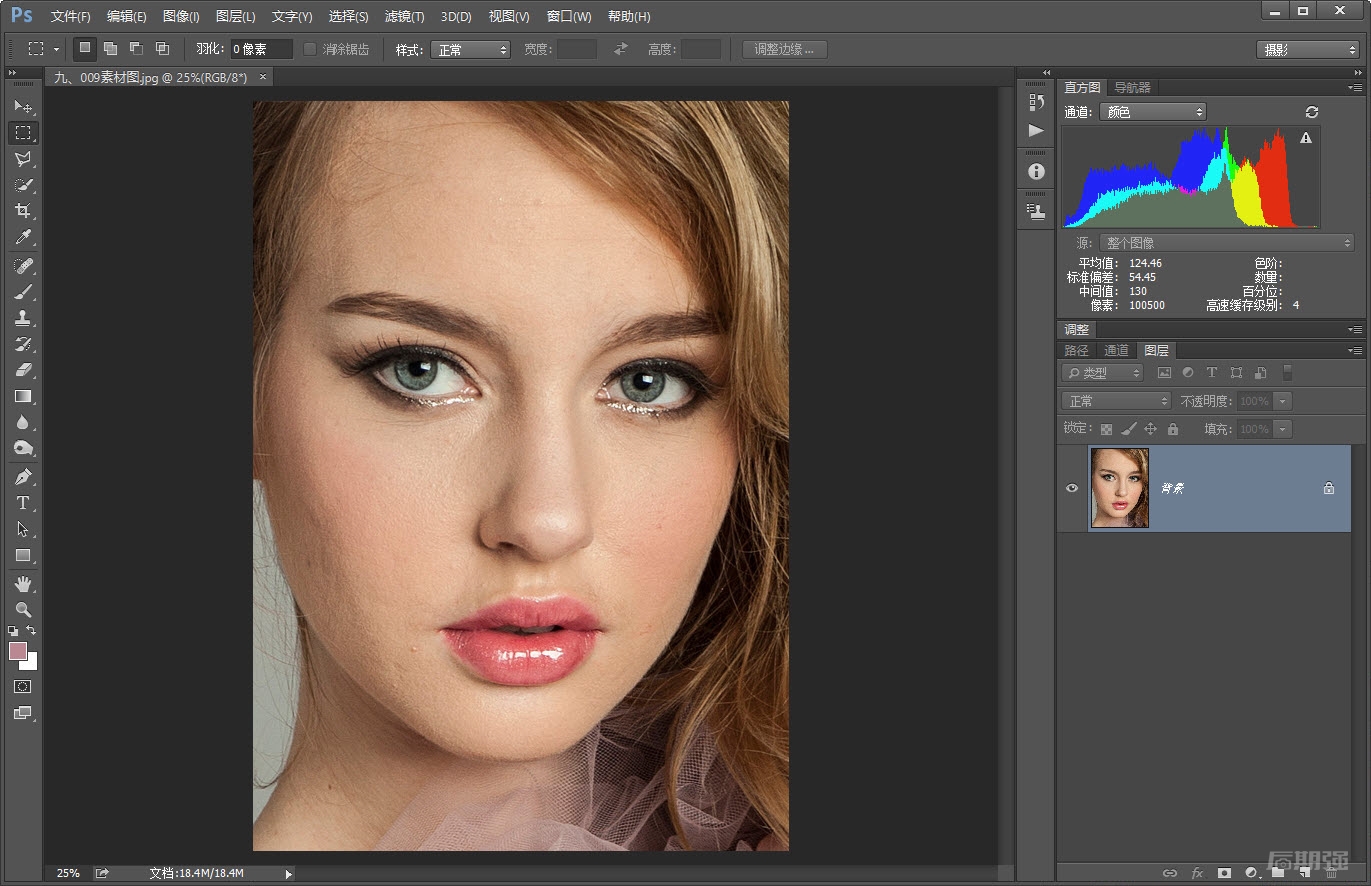The width and height of the screenshot is (1371, 886).
Task: Open the 通道 dropdown in the histogram panel
Action: (1152, 112)
